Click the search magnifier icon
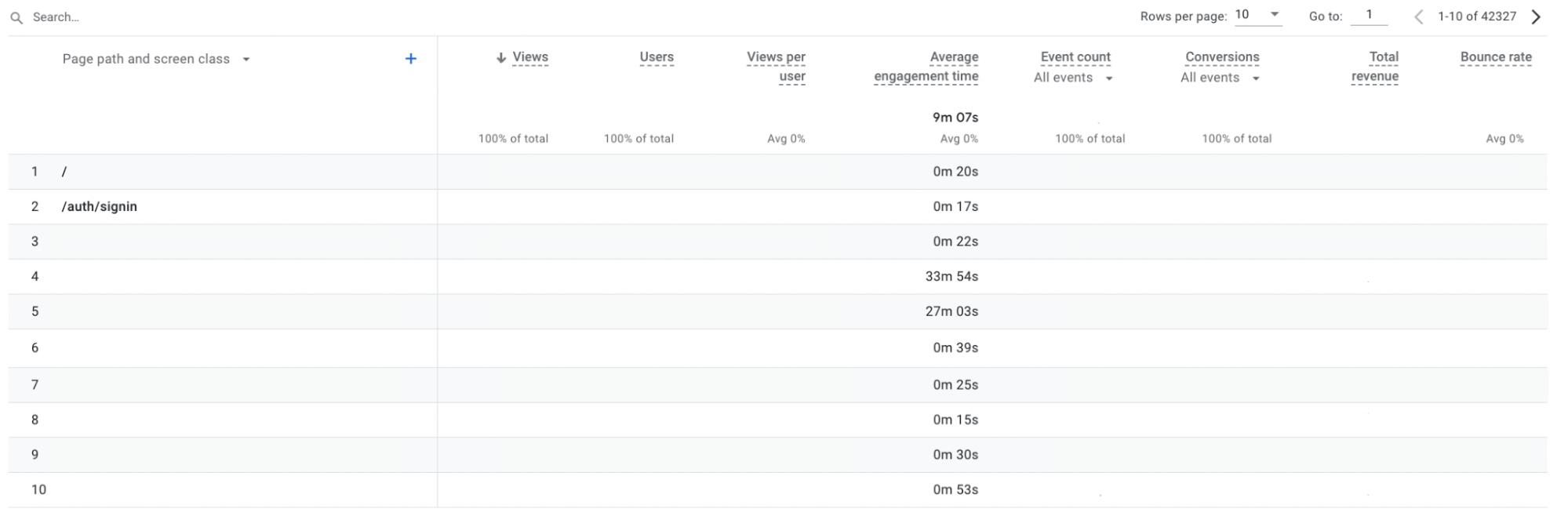The image size is (1568, 516). pos(16,17)
